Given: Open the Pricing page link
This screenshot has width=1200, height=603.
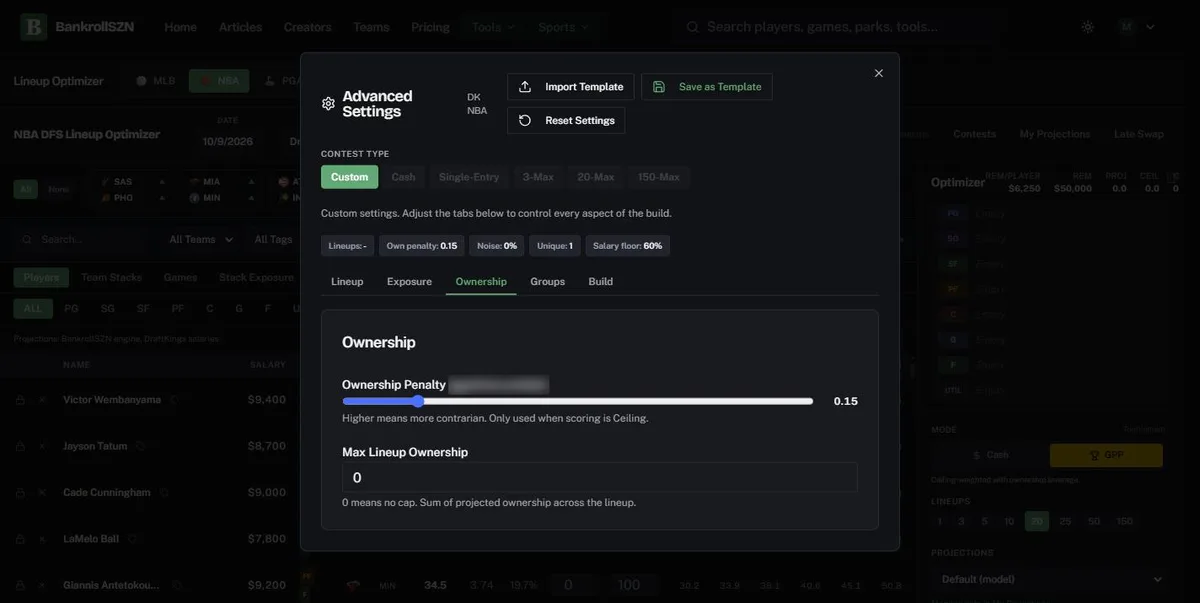Looking at the screenshot, I should (430, 27).
